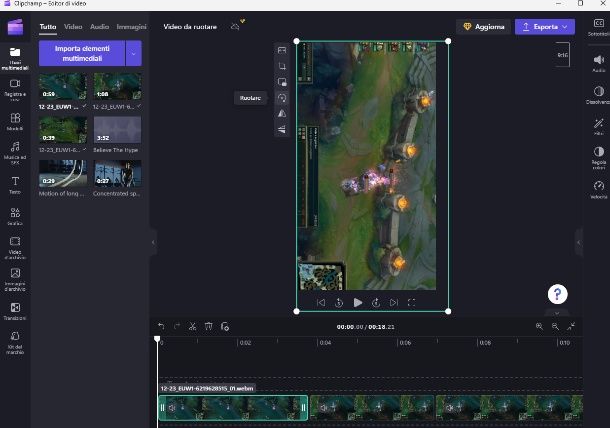This screenshot has width=610, height=428.
Task: Click the Ruotare rotate icon
Action: [282, 98]
